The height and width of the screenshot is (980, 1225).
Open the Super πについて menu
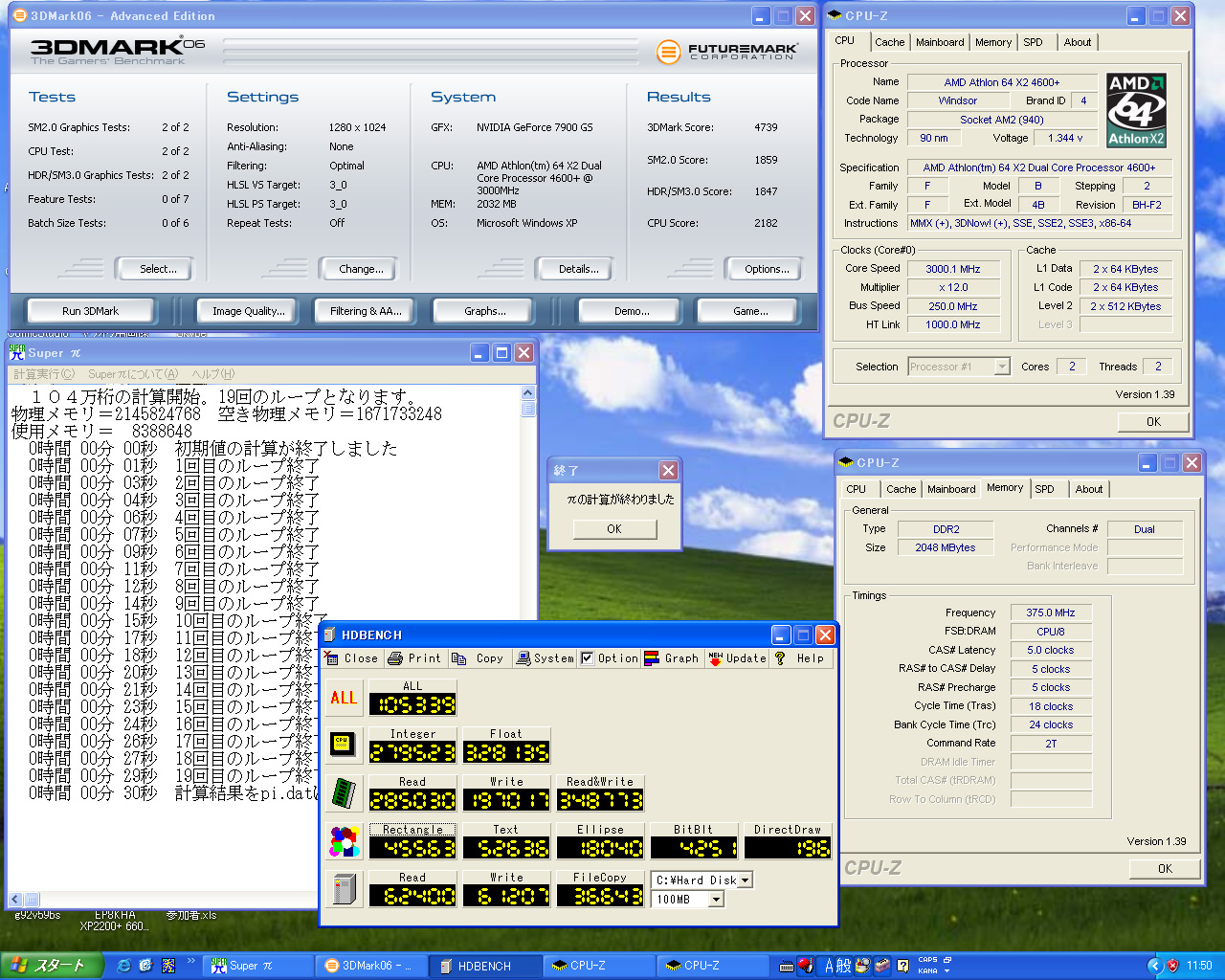(x=133, y=374)
